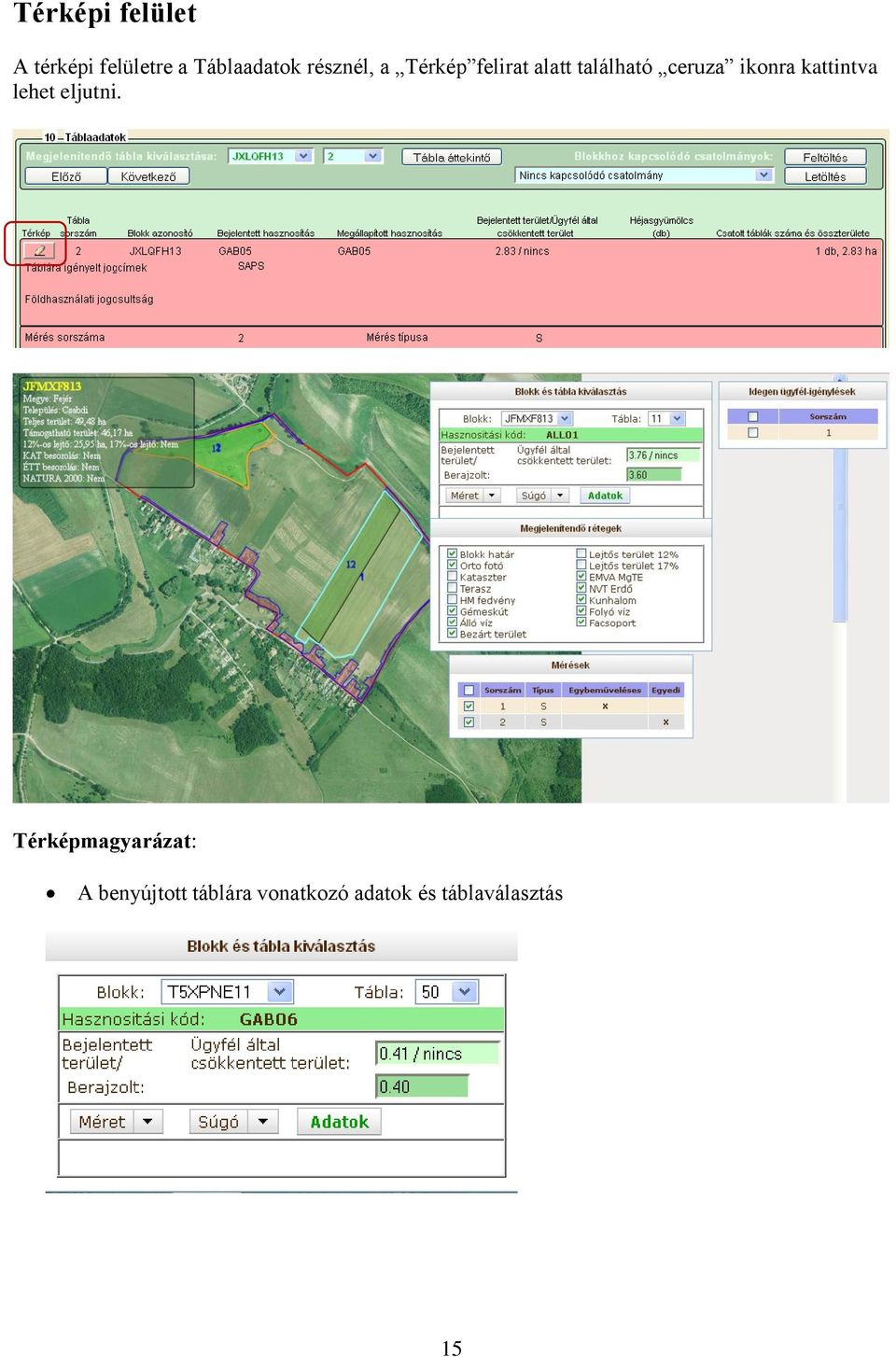Click the pencil icon under Térkép
This screenshot has width=896, height=1357.
39,250
